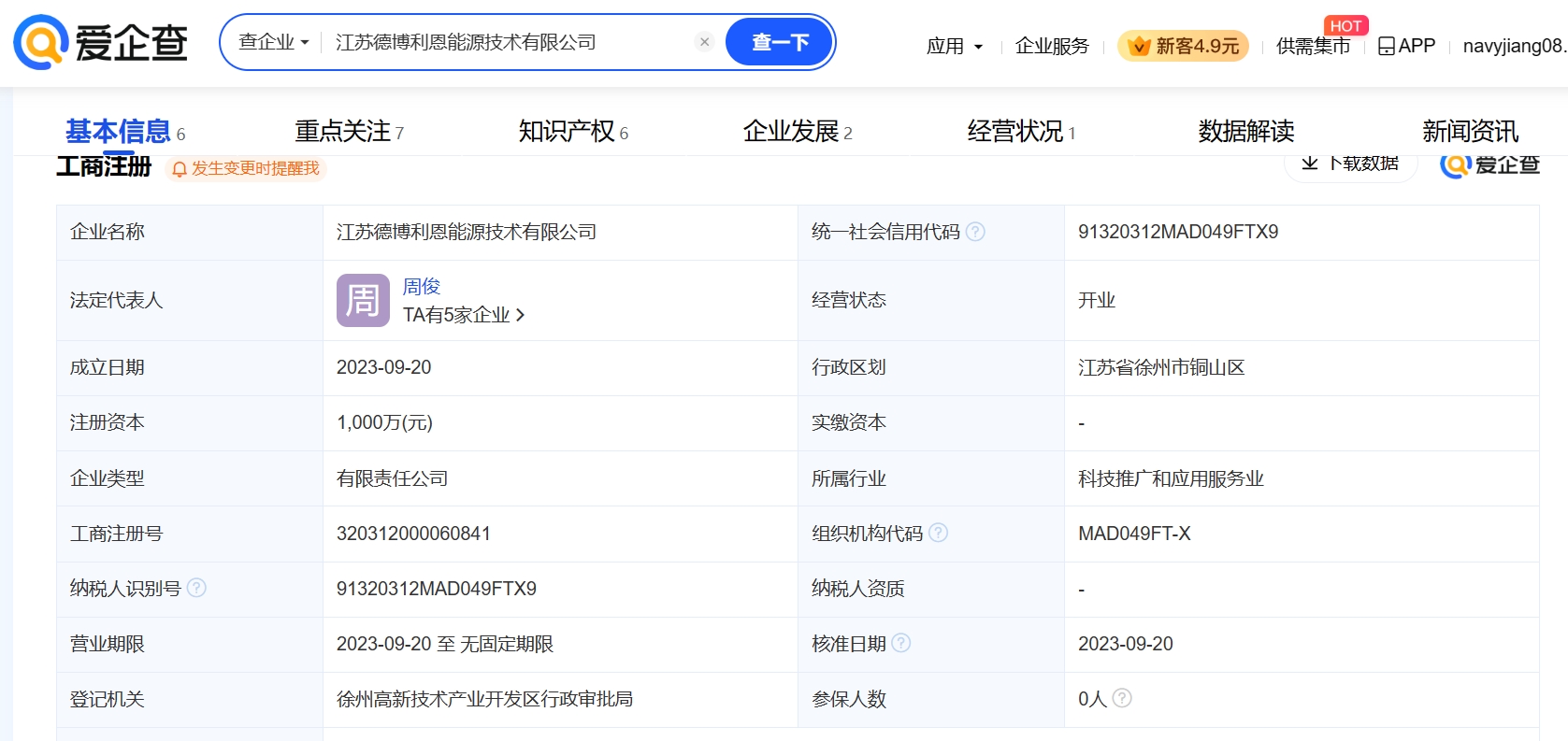1568x741 pixels.
Task: Click the 0人 insured count value
Action: coord(1092,699)
